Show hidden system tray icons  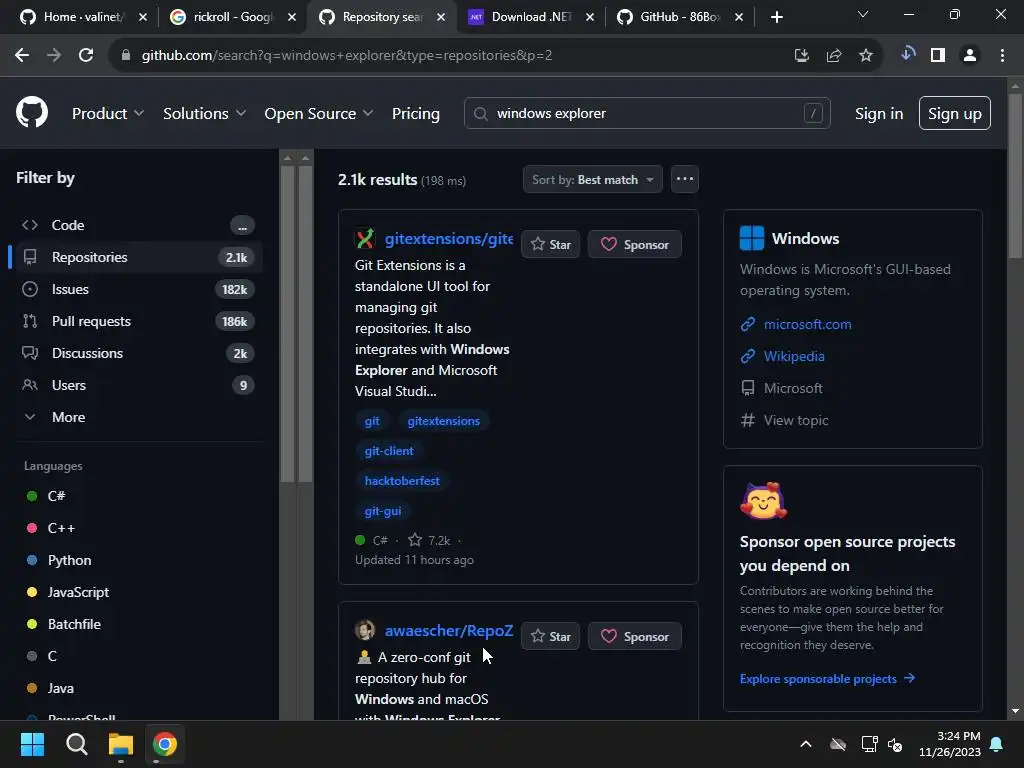pos(806,744)
